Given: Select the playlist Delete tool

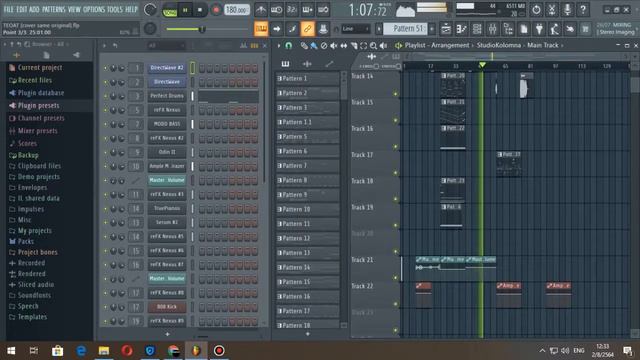Looking at the screenshot, I should tap(324, 46).
